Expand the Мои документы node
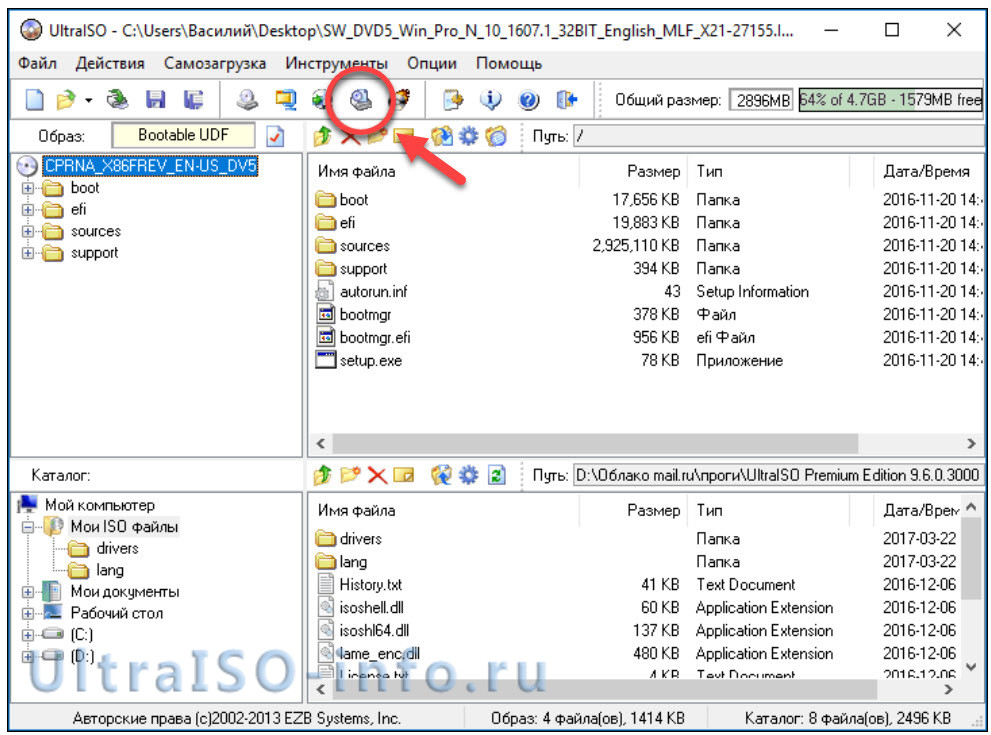This screenshot has width=991, height=735. (28, 592)
